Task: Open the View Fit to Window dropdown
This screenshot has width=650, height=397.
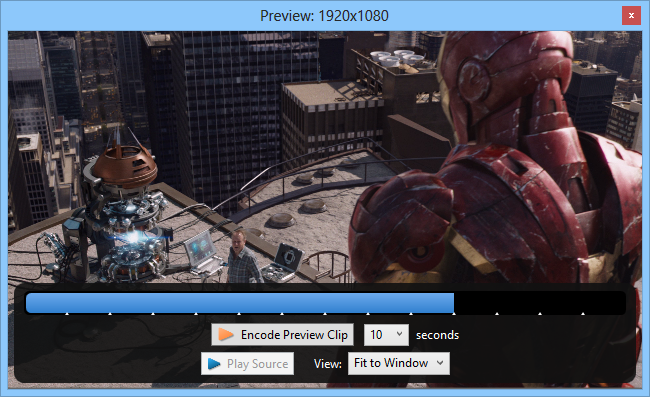Action: pos(399,363)
